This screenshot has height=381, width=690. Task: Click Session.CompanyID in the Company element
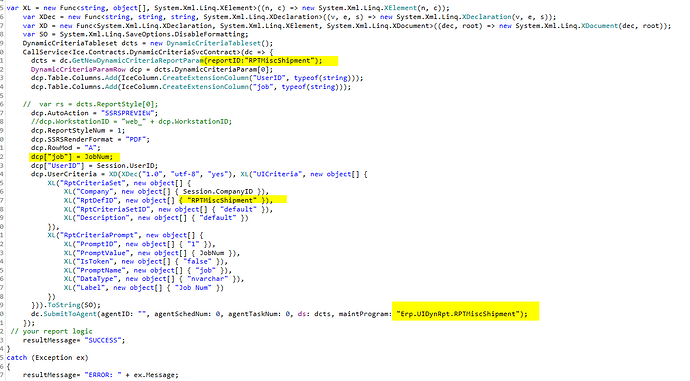(218, 192)
